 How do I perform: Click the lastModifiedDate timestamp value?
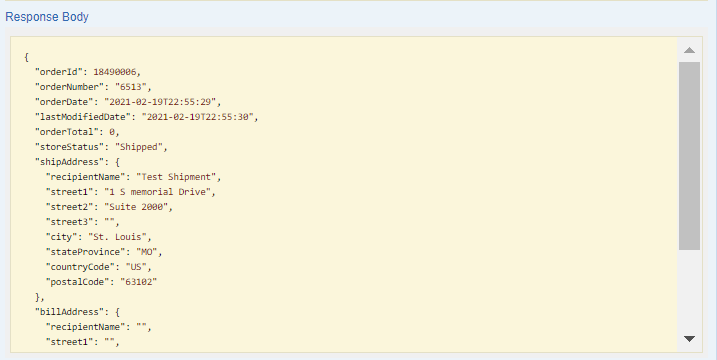point(197,117)
